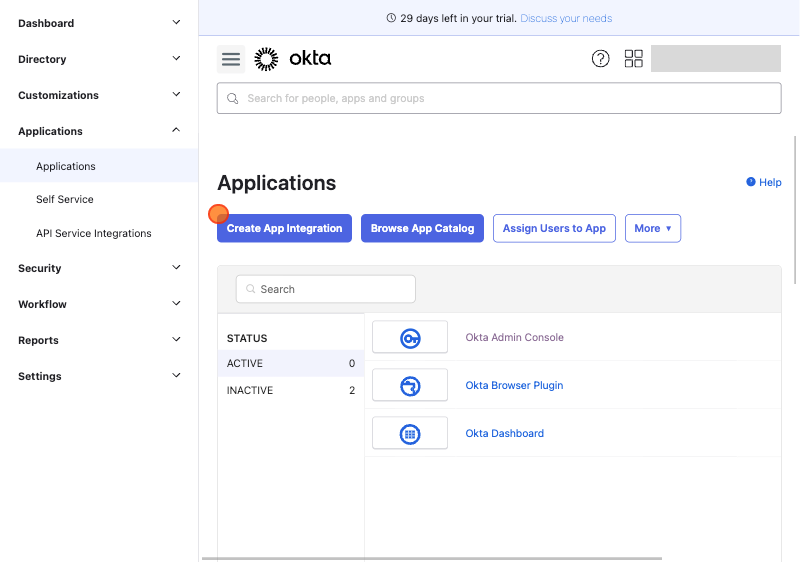Click Browse App Catalog button
Screen dimensions: 800x562
(422, 228)
